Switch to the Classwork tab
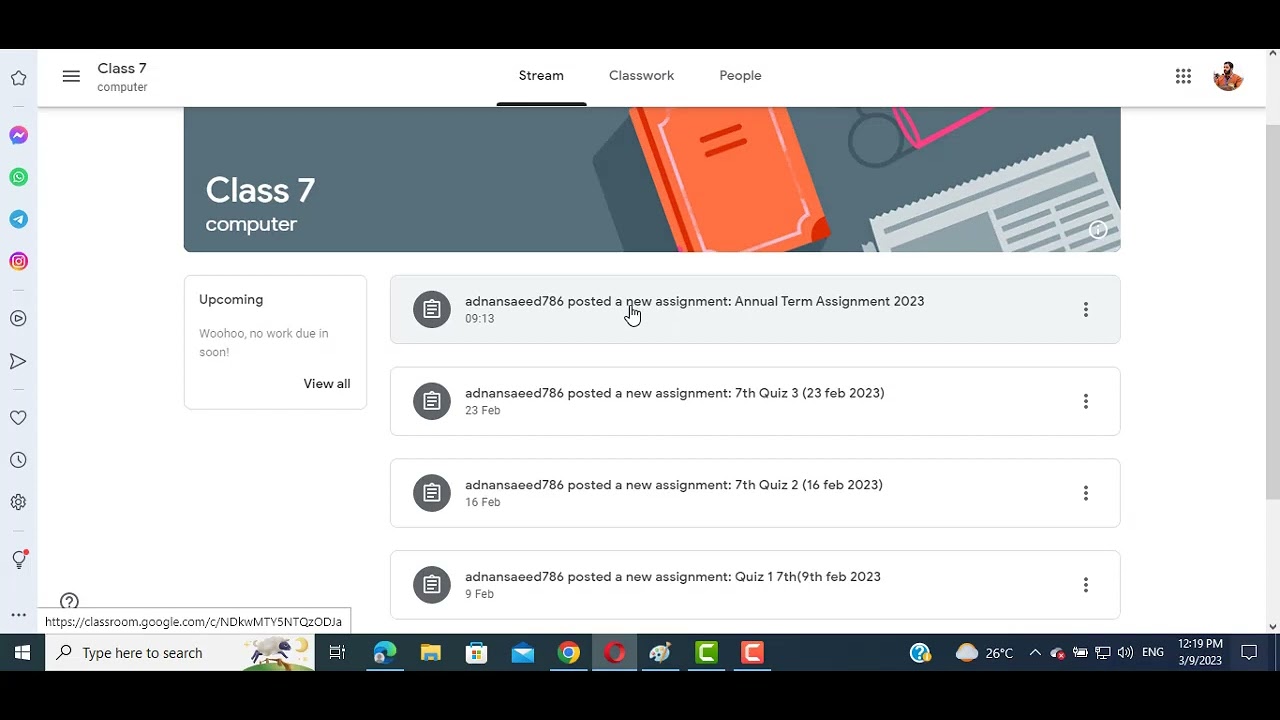Image resolution: width=1280 pixels, height=720 pixels. (641, 76)
